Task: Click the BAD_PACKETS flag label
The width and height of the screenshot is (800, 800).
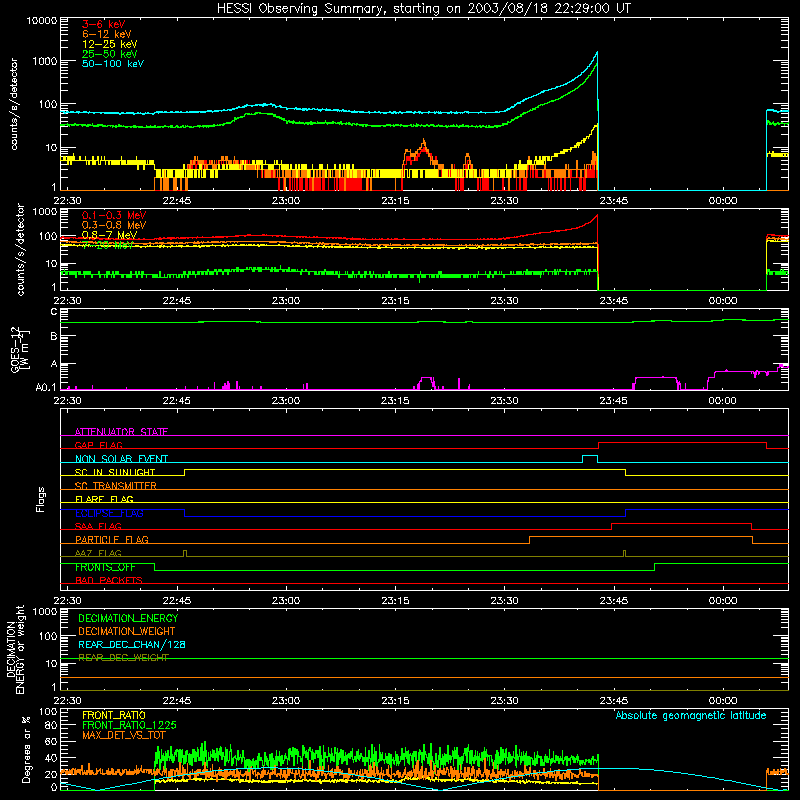Action: 109,580
